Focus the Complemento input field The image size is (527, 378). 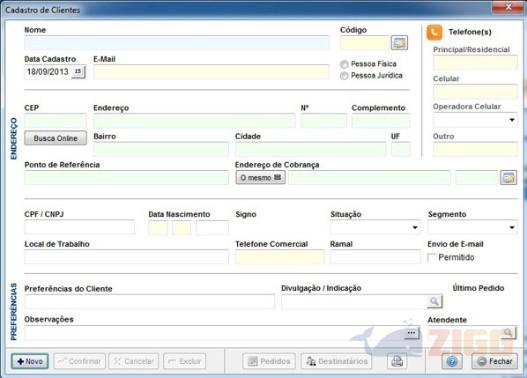coord(381,121)
